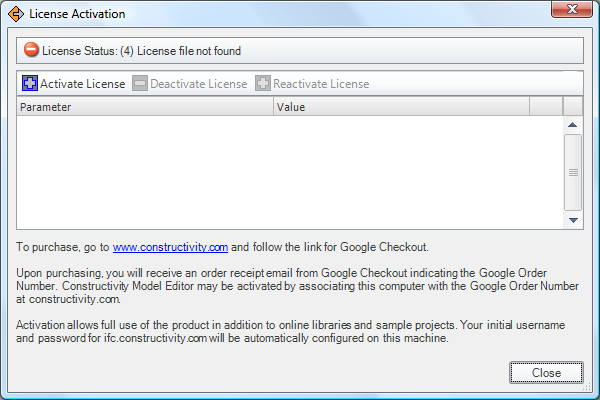Click the Activate License label
This screenshot has height=400, width=600.
(x=83, y=83)
